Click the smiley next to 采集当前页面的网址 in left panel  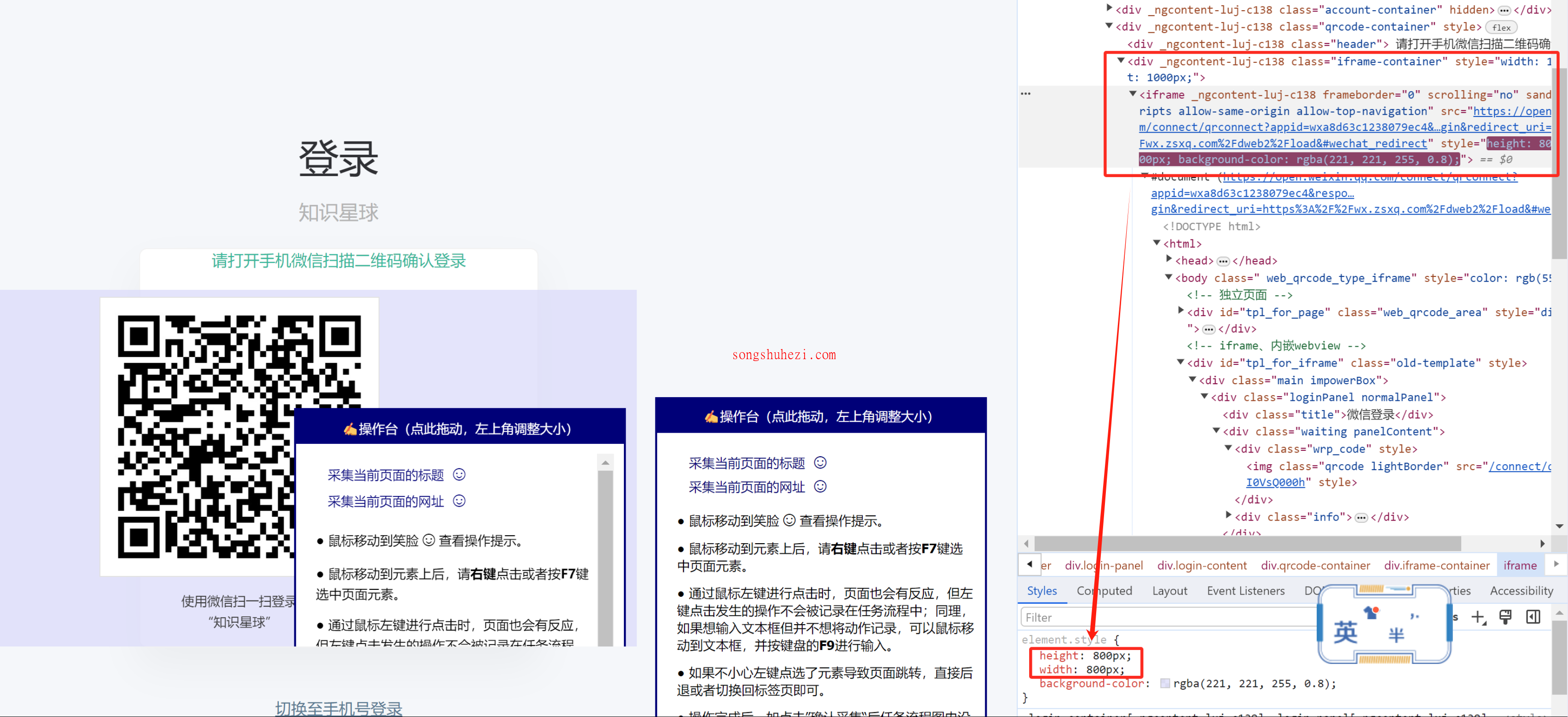coord(459,500)
